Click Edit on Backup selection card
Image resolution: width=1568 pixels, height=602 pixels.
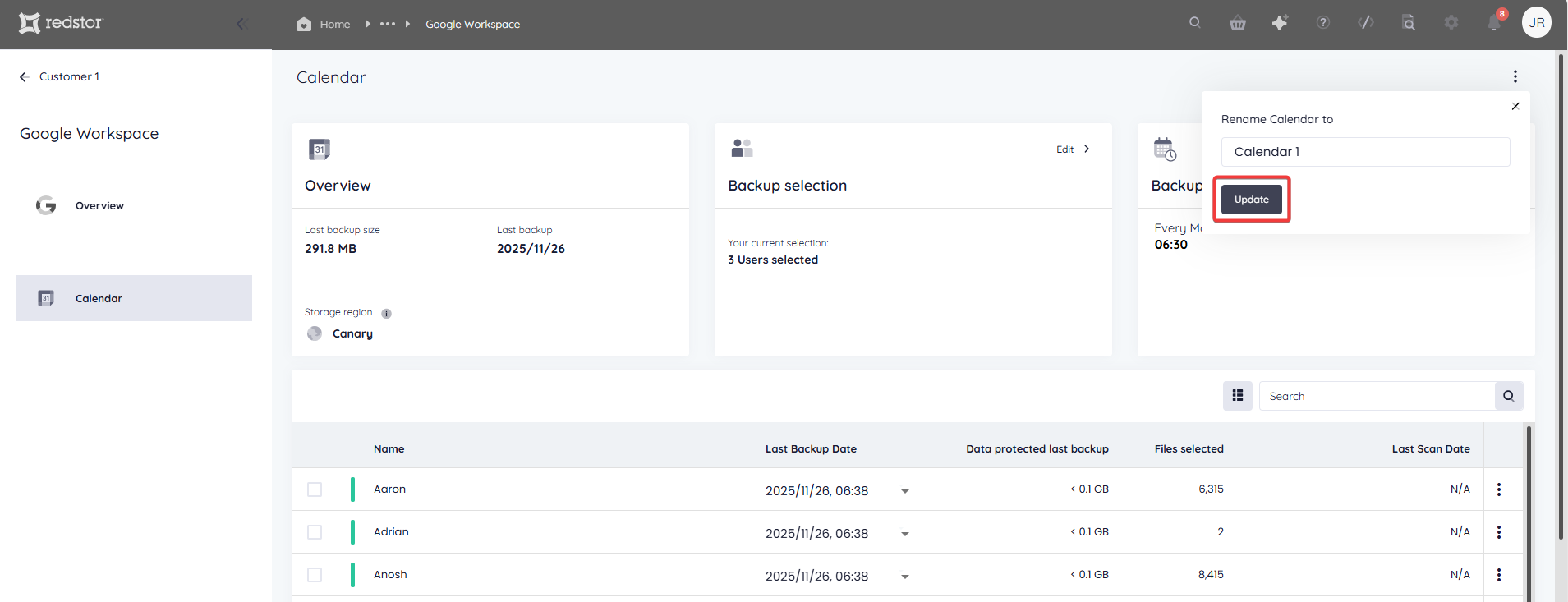coord(1073,149)
